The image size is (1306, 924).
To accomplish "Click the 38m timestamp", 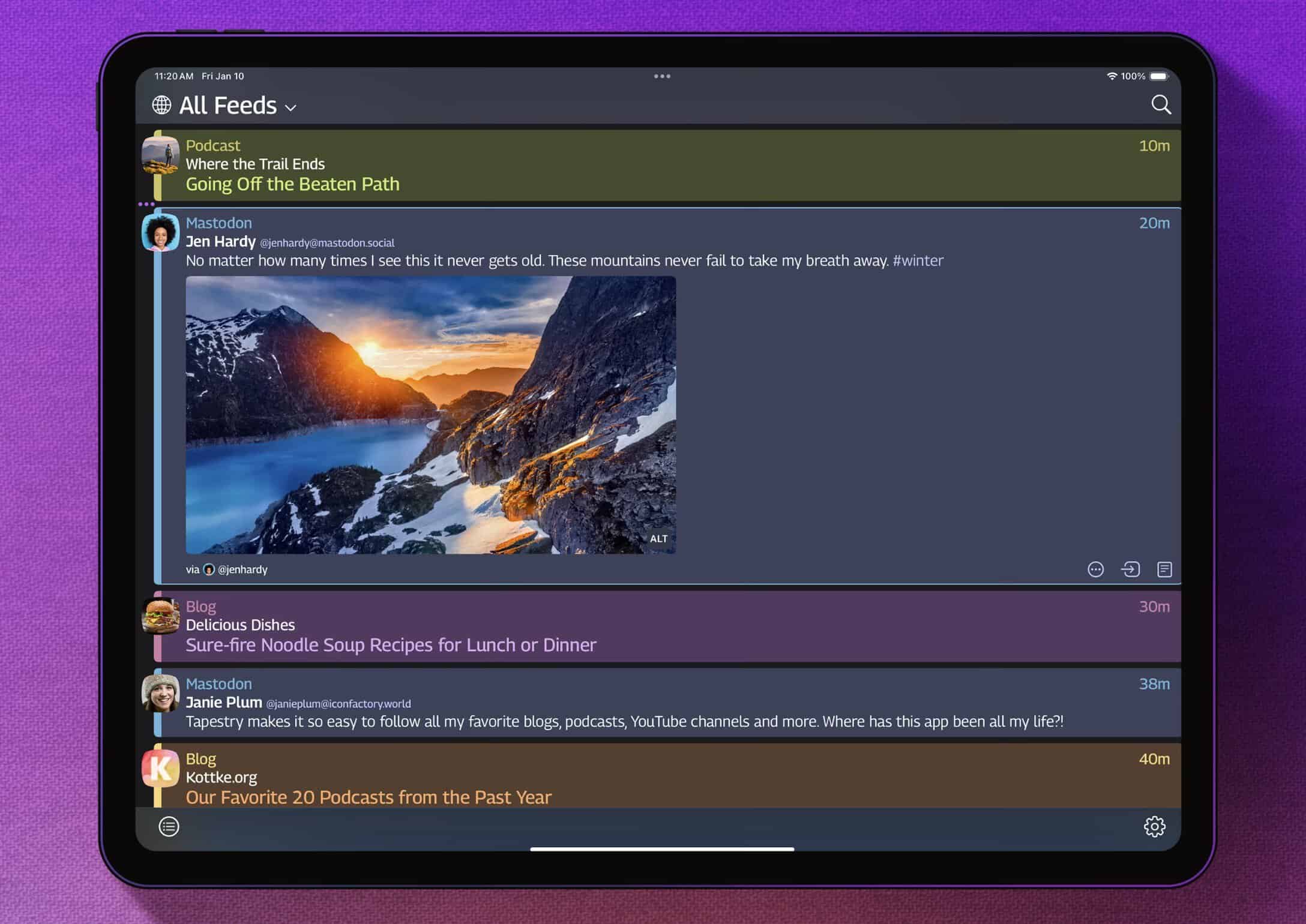I will point(1154,684).
